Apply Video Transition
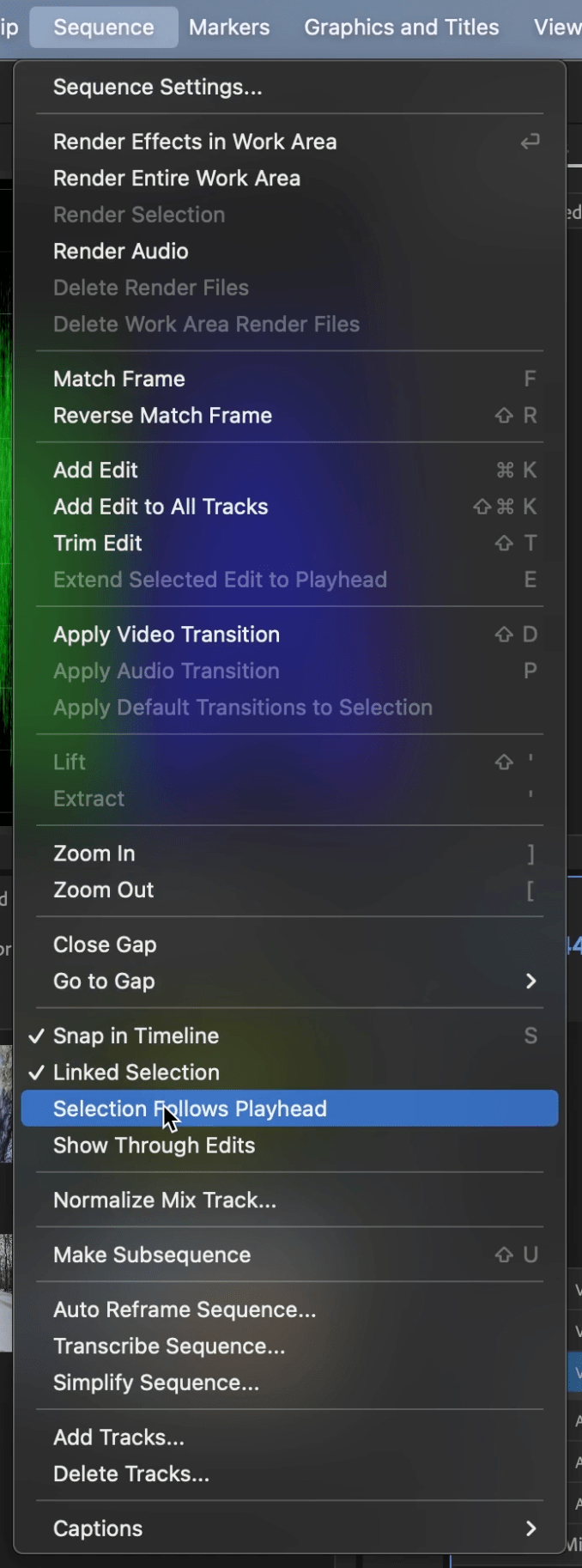The height and width of the screenshot is (1568, 582). [167, 634]
